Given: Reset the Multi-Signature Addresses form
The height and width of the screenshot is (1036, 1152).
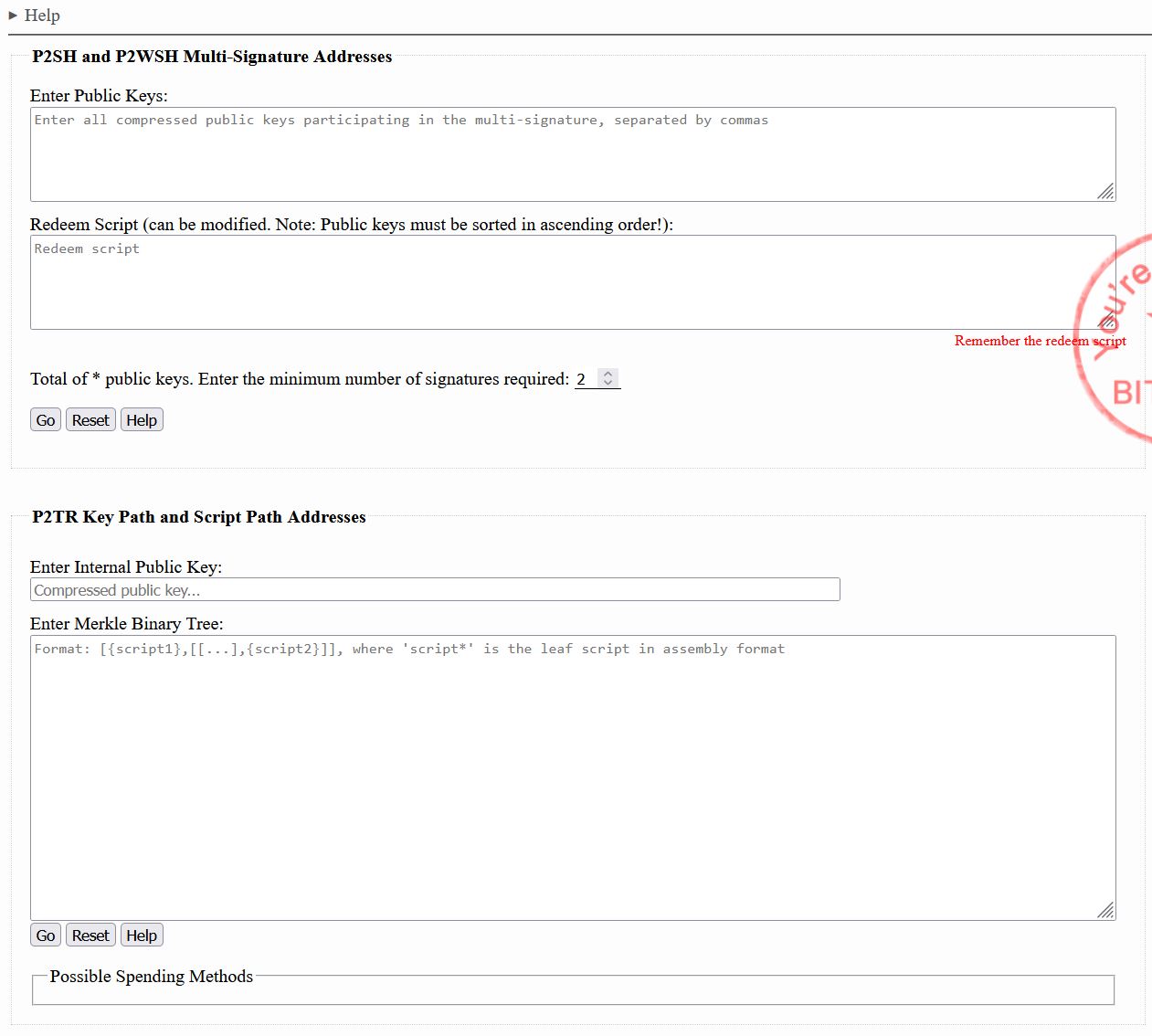Looking at the screenshot, I should click(x=90, y=420).
